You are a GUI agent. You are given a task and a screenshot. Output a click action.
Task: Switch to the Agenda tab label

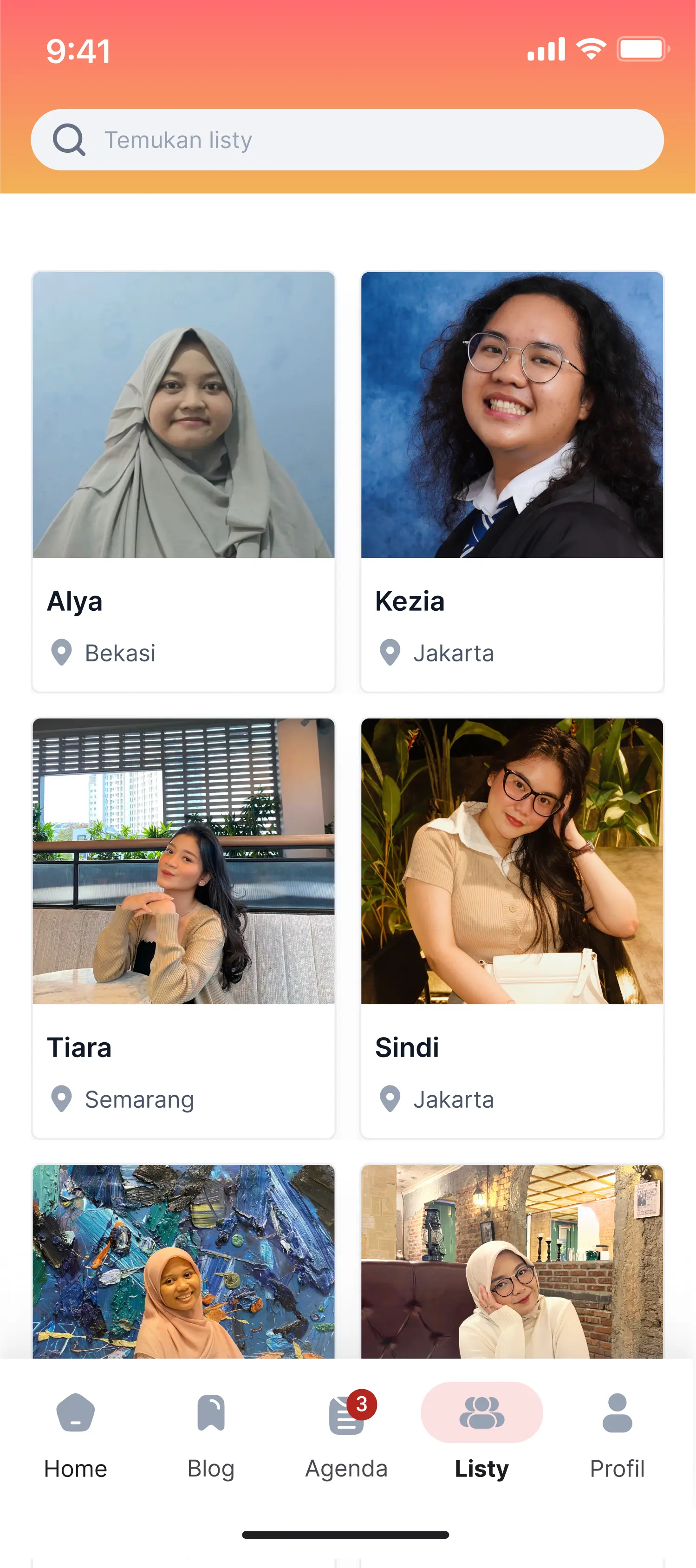[x=346, y=1468]
